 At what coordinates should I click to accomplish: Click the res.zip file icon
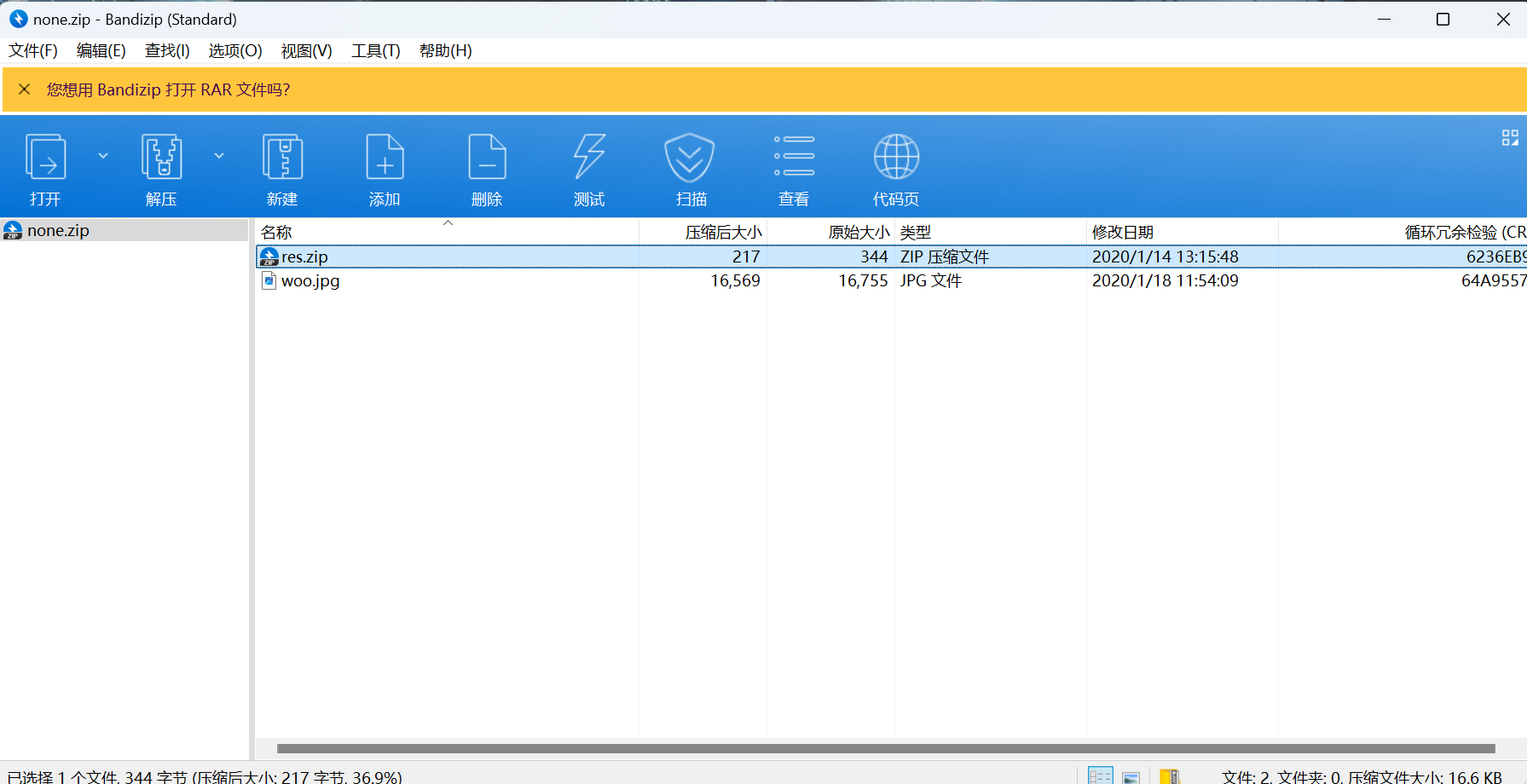tap(269, 257)
